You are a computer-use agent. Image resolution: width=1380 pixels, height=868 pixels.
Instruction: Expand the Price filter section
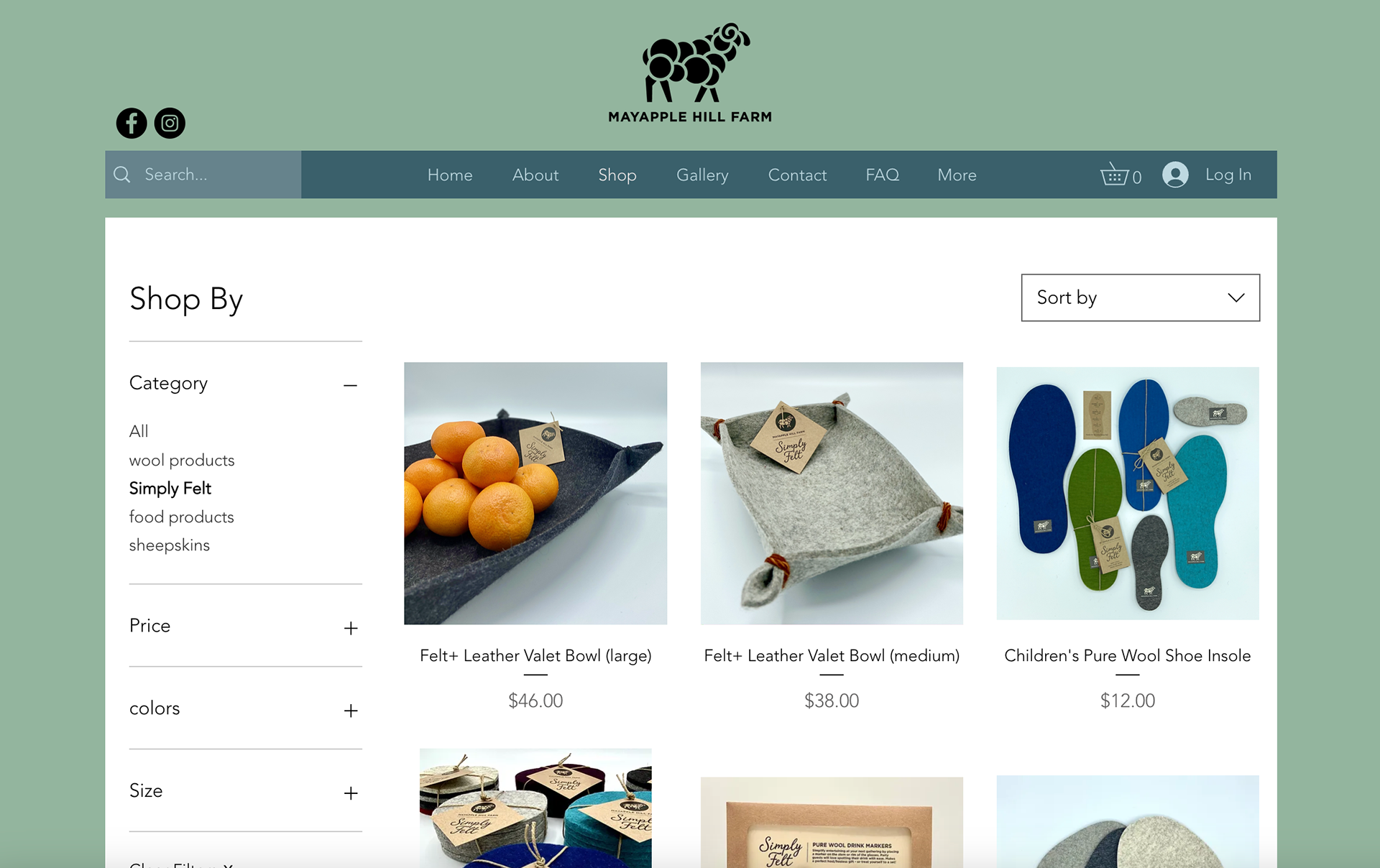pos(350,628)
